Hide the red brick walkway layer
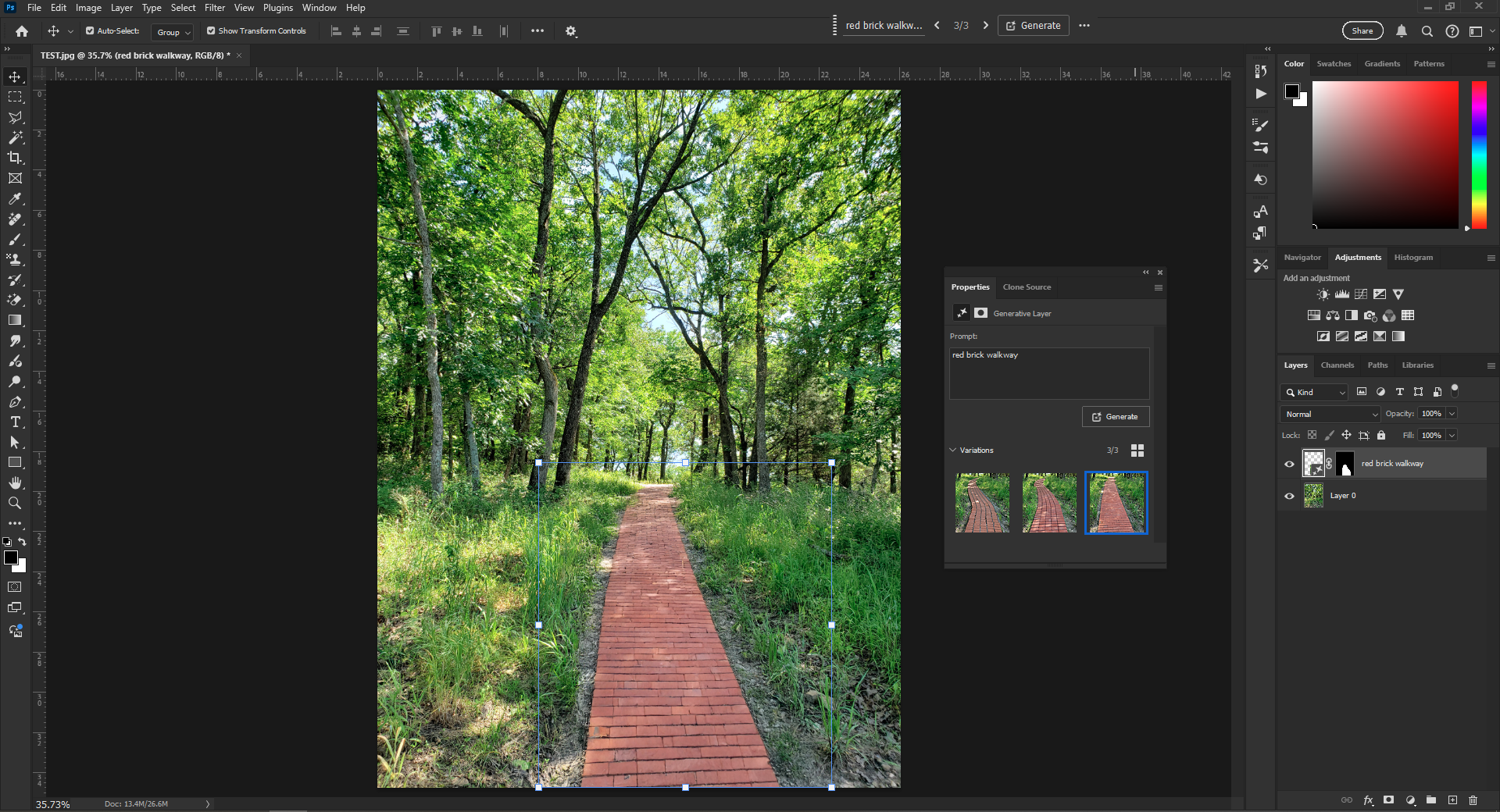1500x812 pixels. tap(1289, 463)
